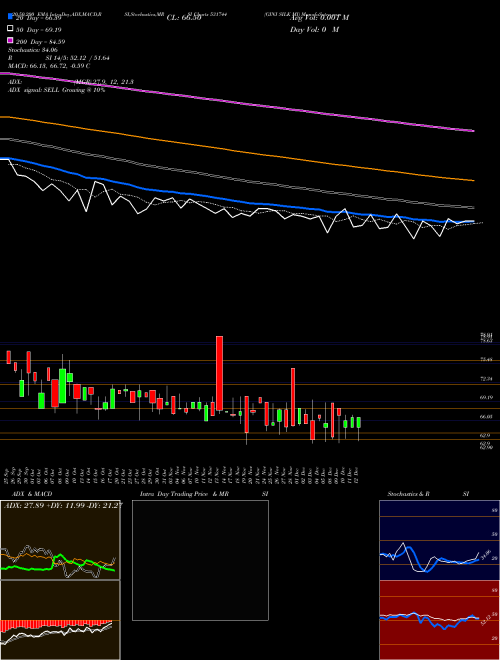Image resolution: width=500 pixels, height=660 pixels.
Task: Click the white 50 Day legend swatch
Action: pyautogui.click(x=10, y=29)
